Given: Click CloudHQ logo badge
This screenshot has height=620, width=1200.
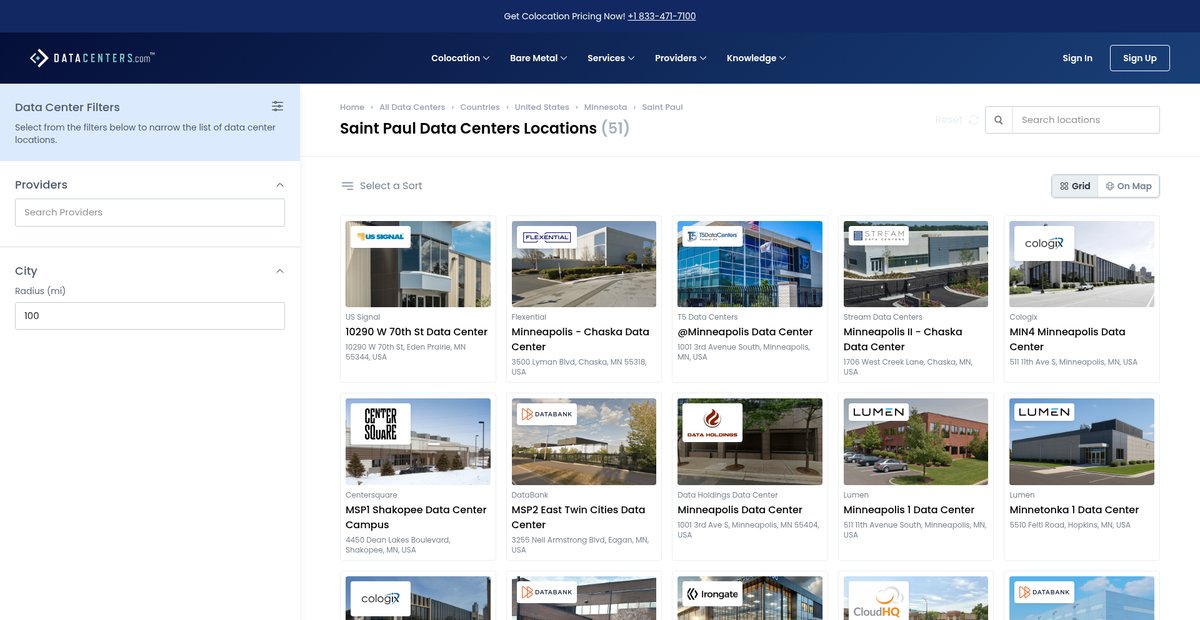Looking at the screenshot, I should tap(879, 601).
